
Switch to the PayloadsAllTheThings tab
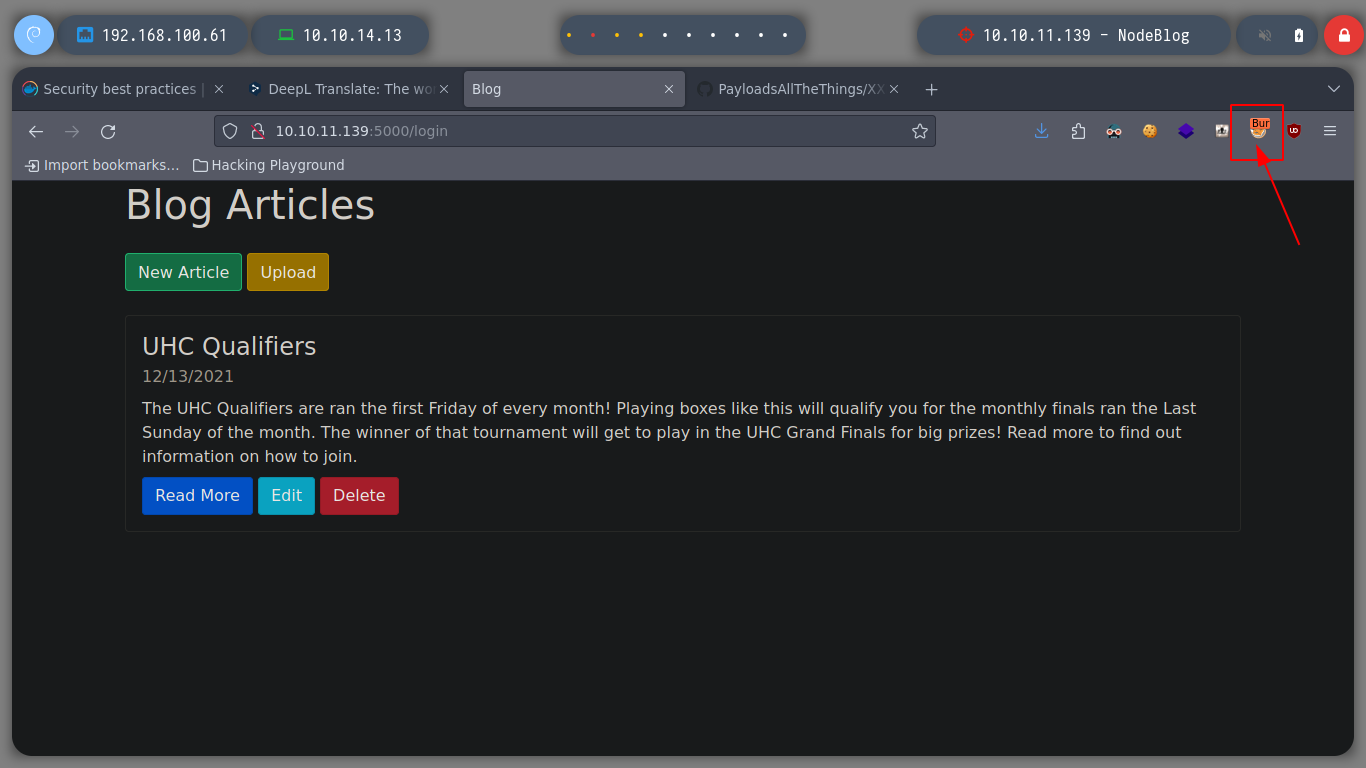pos(798,89)
